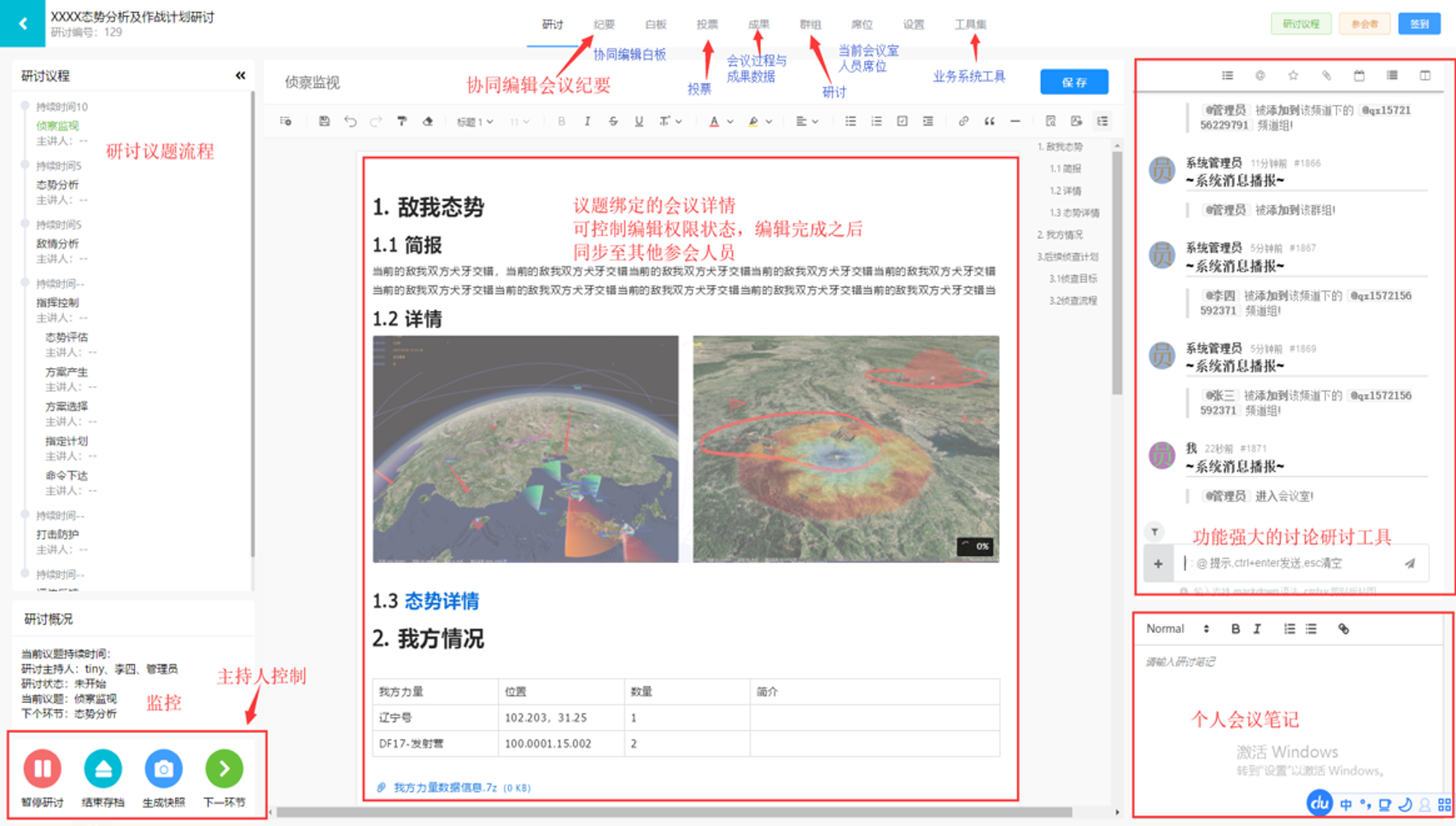
Task: Click the 结束存档 end-and-archive icon
Action: point(102,769)
